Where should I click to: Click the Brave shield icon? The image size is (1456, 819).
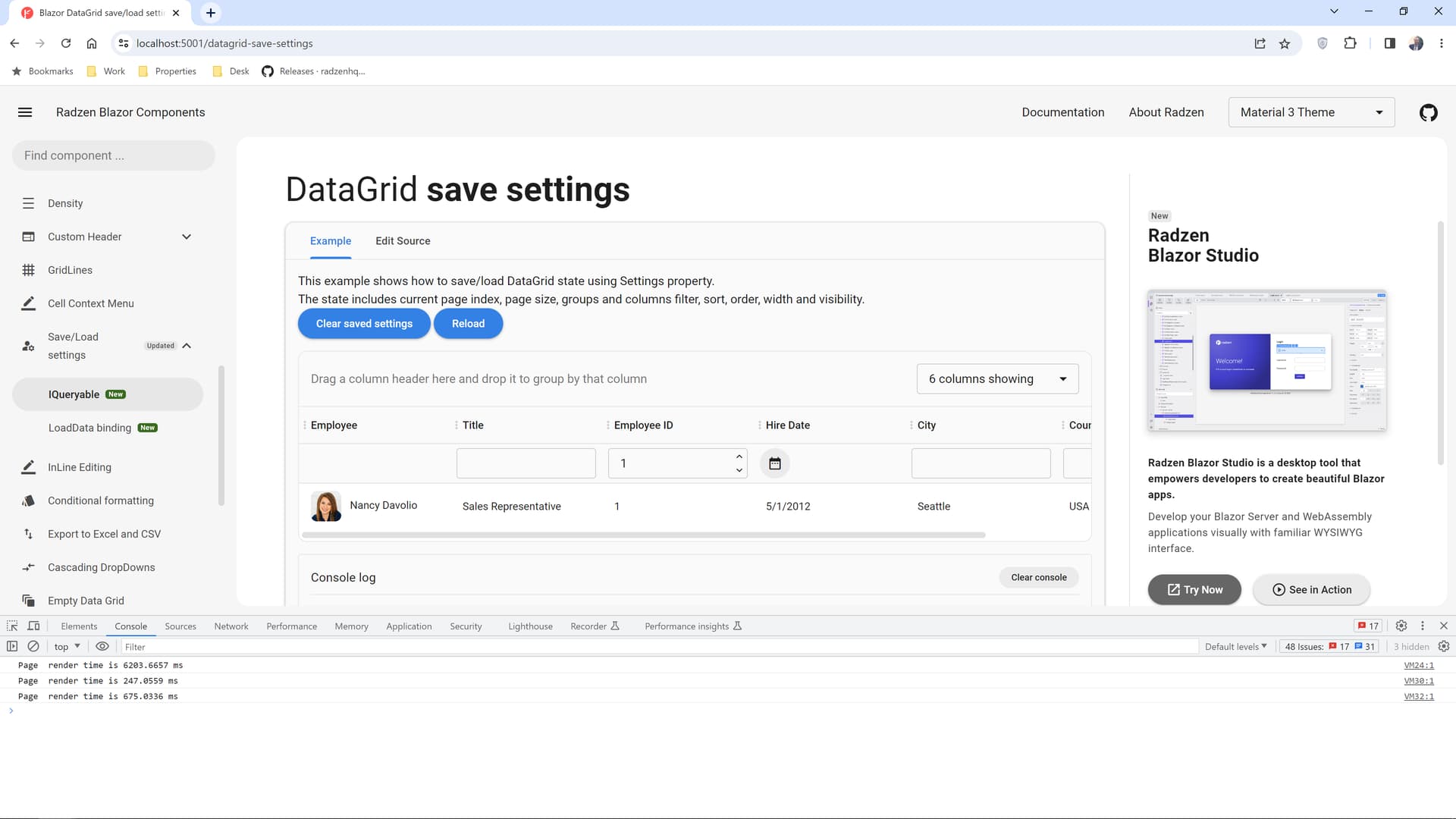coord(1323,43)
